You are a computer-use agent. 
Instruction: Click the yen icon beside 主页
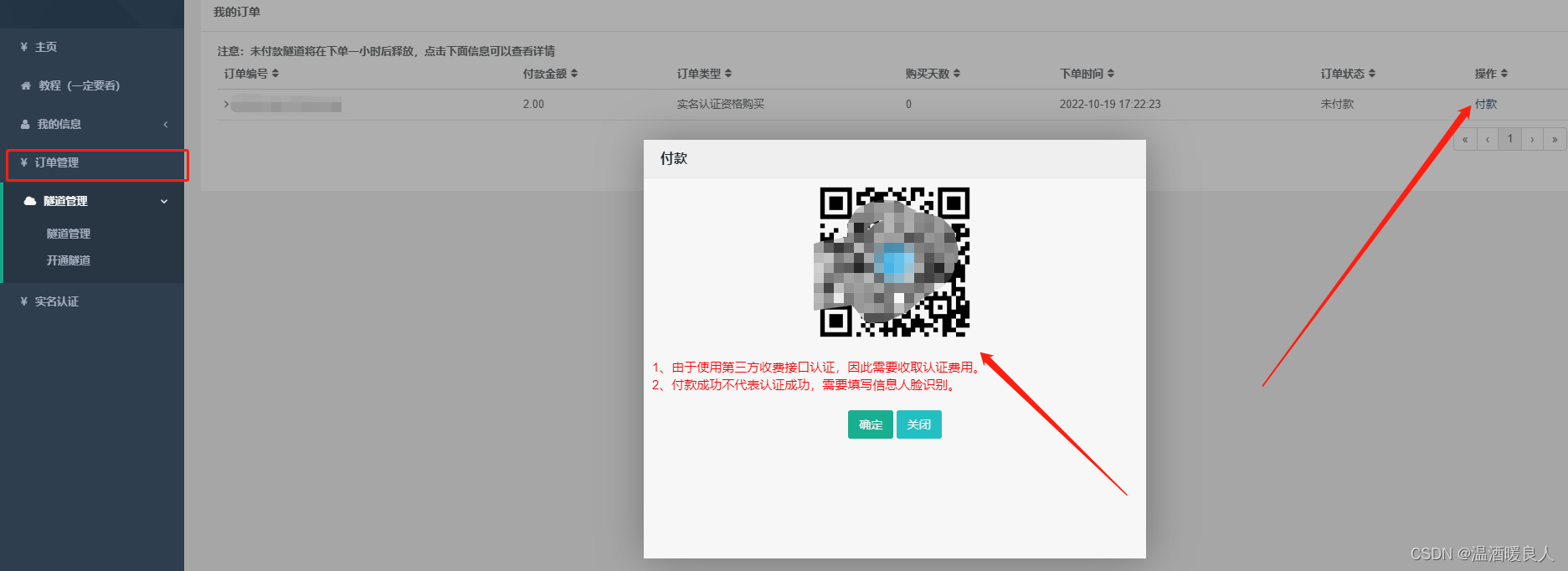[24, 47]
